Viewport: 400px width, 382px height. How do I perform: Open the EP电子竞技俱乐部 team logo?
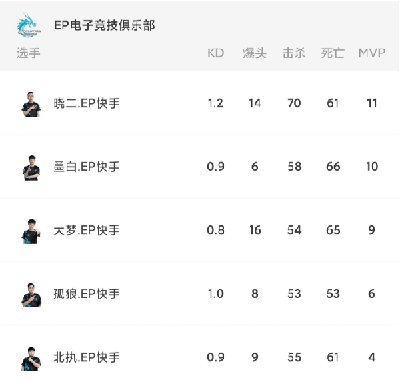click(x=29, y=25)
